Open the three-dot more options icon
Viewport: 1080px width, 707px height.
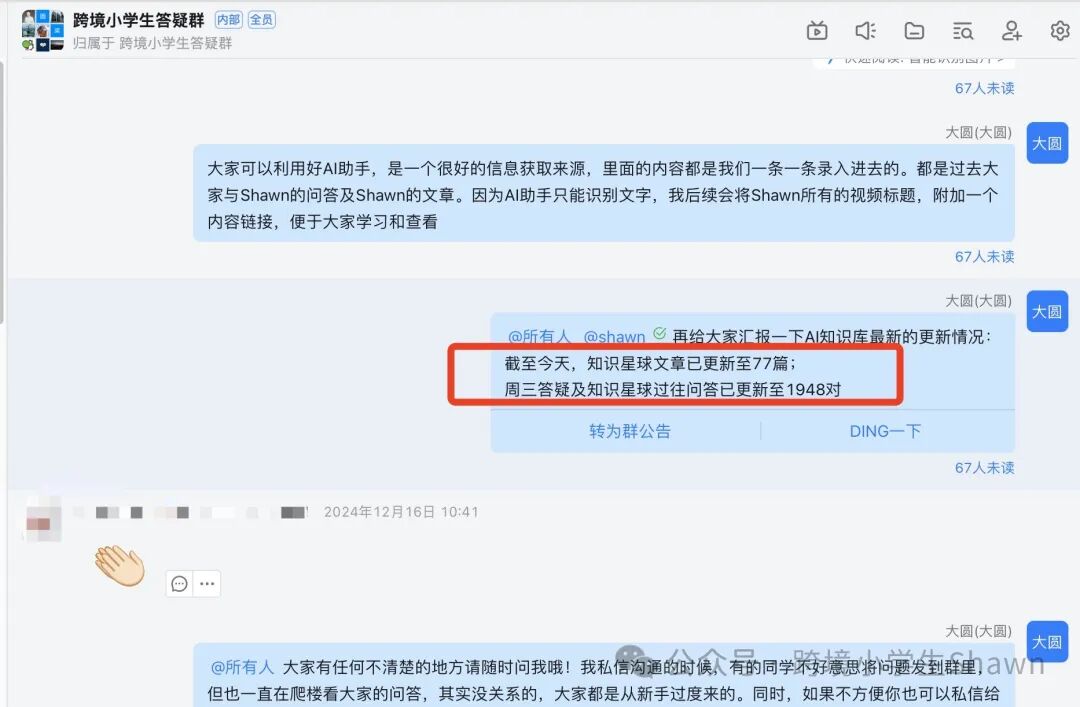[x=205, y=583]
